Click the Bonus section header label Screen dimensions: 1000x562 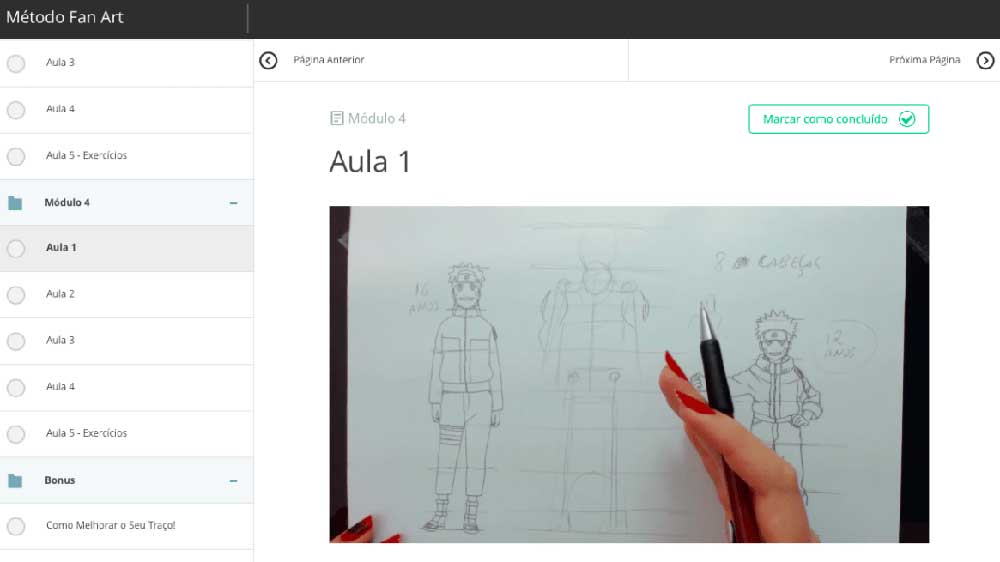tap(60, 480)
